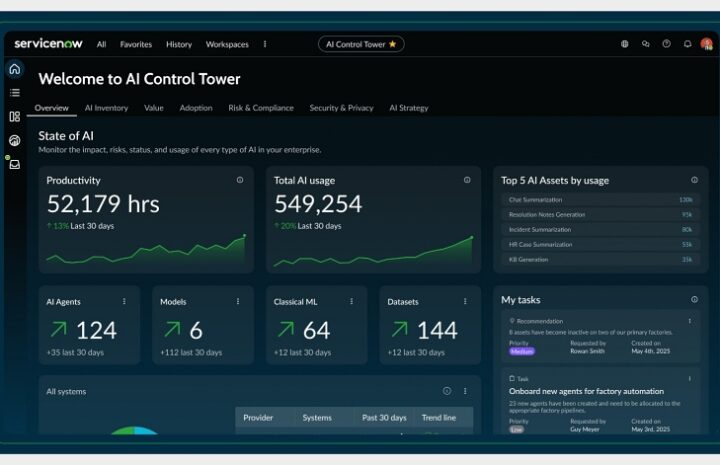Open the History menu

[179, 44]
